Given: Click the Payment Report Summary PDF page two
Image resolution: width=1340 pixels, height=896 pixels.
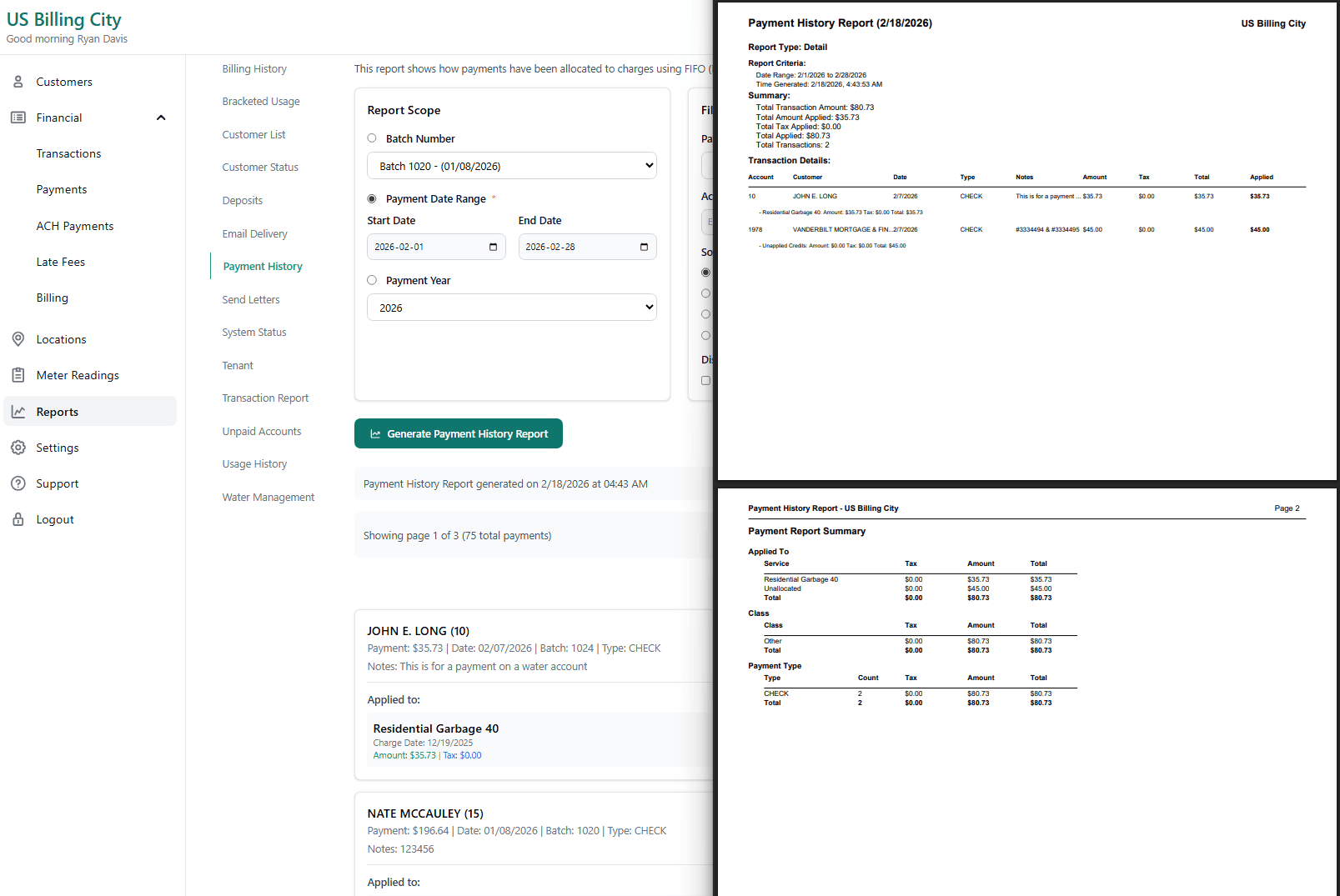Looking at the screenshot, I should (x=1027, y=692).
